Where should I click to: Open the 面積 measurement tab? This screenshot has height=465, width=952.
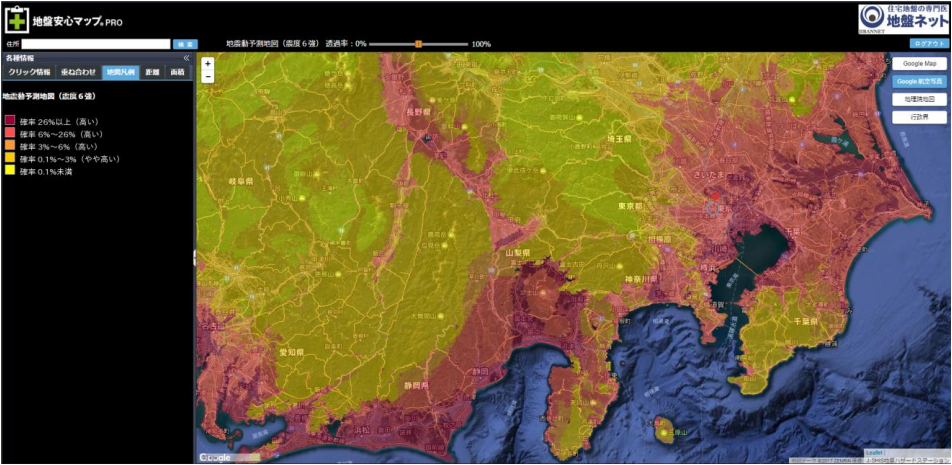click(177, 72)
